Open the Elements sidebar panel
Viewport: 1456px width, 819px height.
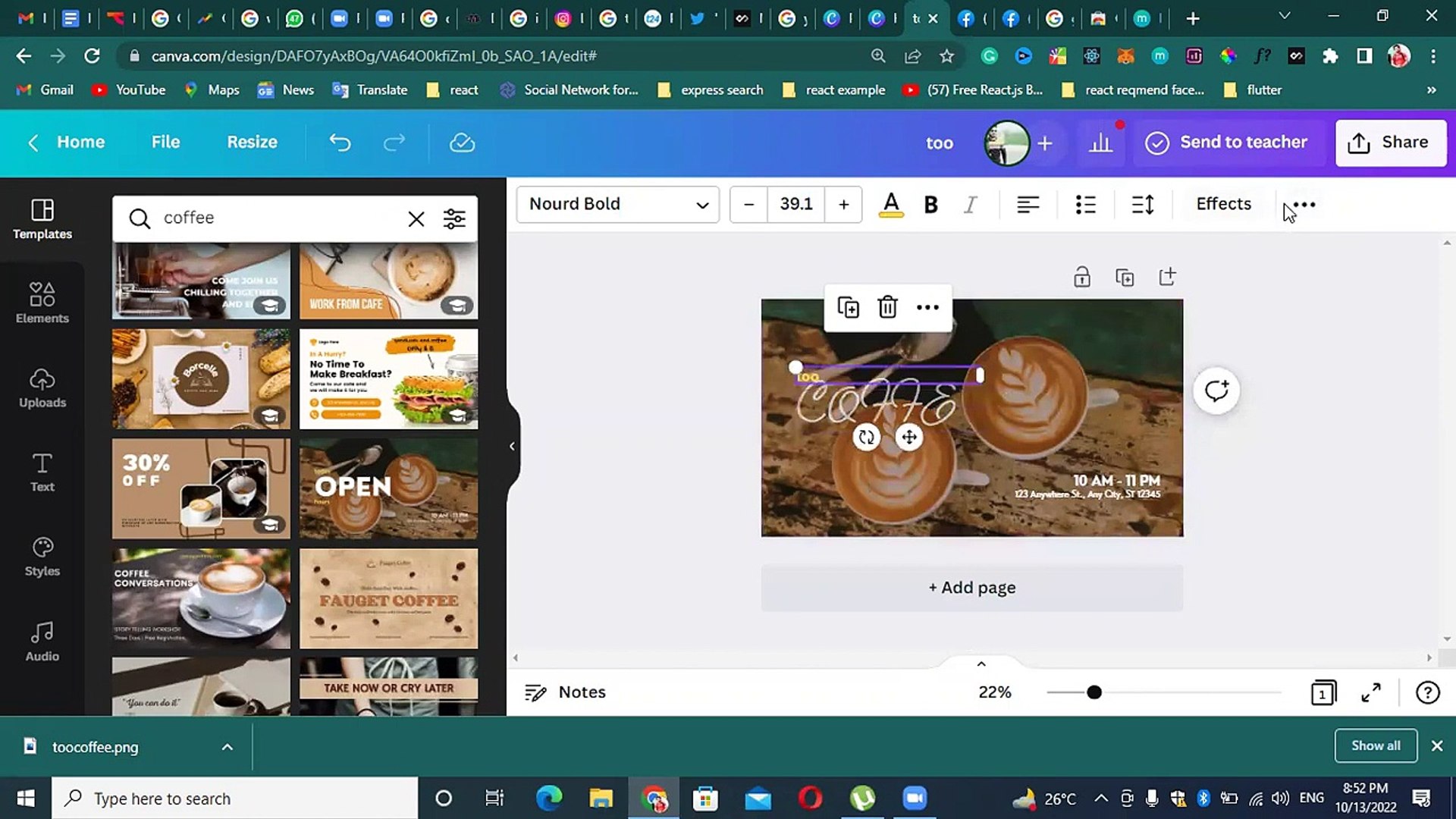tap(42, 303)
